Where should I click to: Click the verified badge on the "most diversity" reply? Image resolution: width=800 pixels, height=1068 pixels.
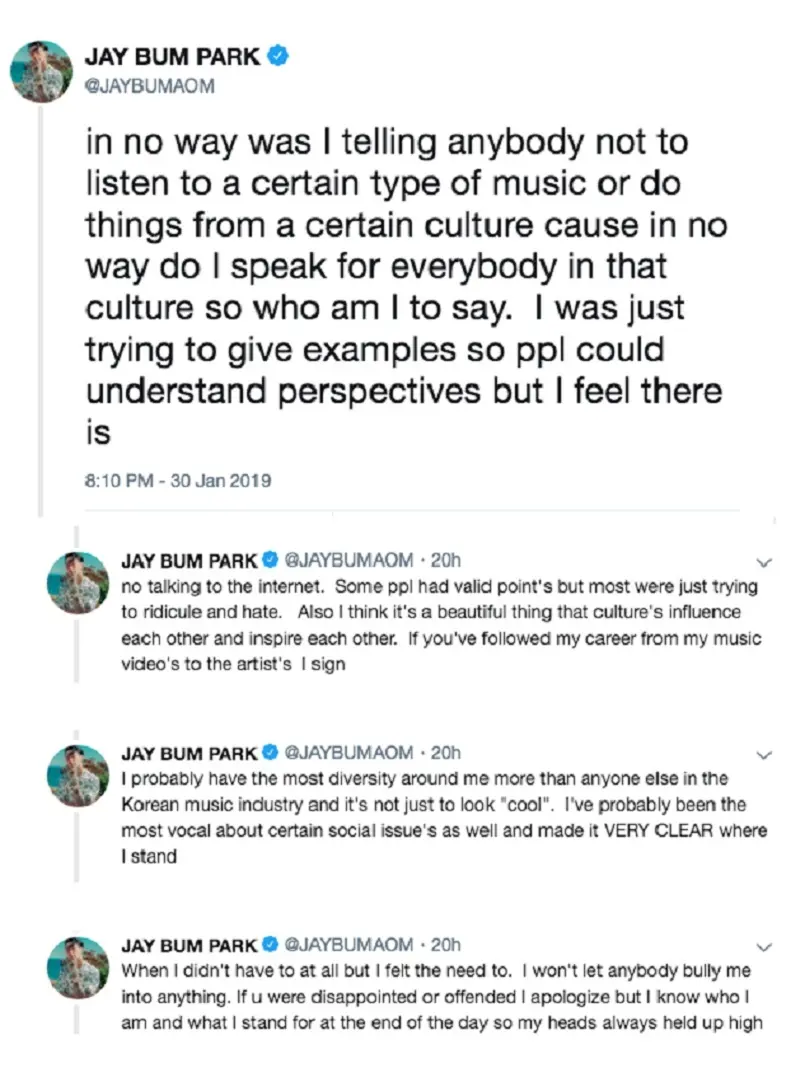tap(269, 753)
